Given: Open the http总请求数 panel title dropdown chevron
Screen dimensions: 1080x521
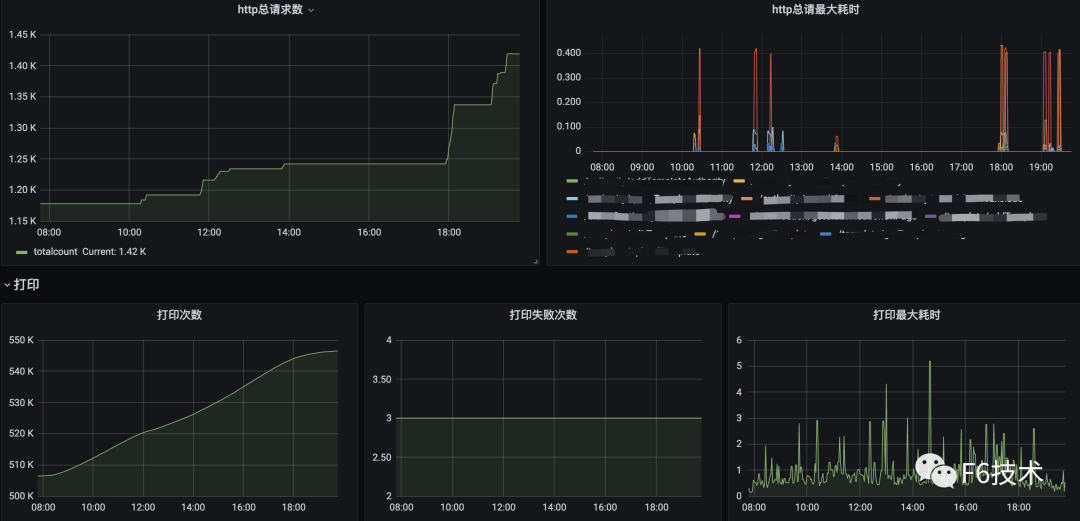Looking at the screenshot, I should point(311,10).
